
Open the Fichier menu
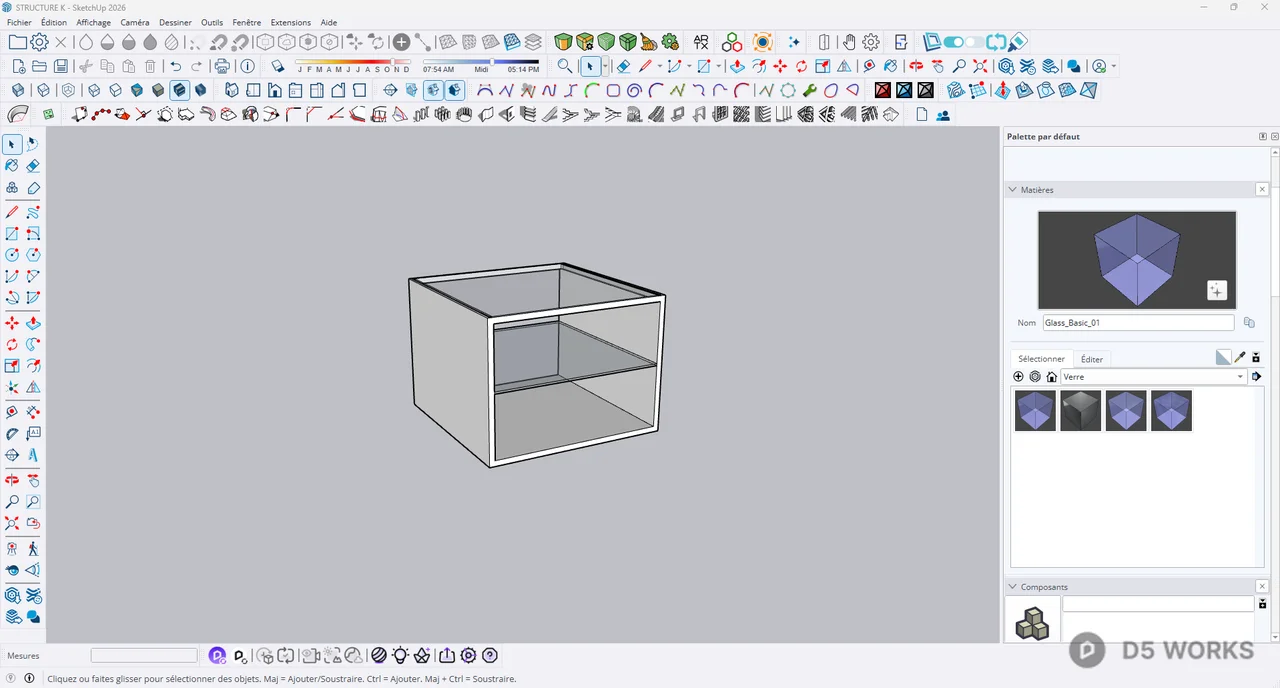pyautogui.click(x=19, y=22)
